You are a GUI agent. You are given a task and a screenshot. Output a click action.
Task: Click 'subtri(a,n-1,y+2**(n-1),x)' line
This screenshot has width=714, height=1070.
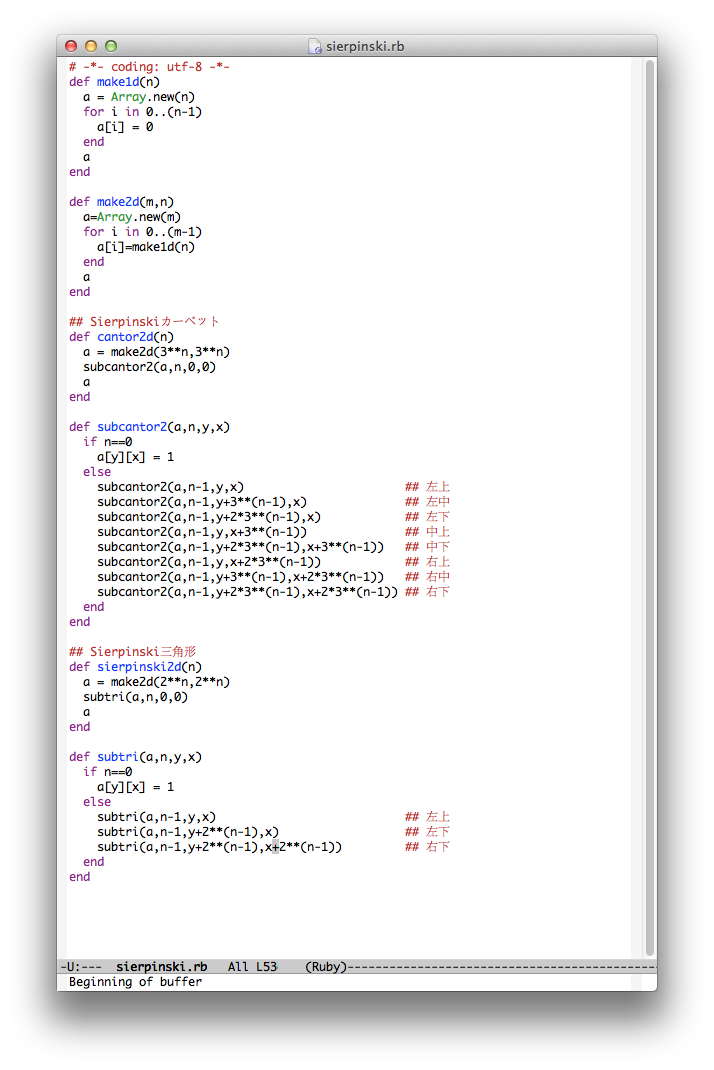(x=188, y=833)
